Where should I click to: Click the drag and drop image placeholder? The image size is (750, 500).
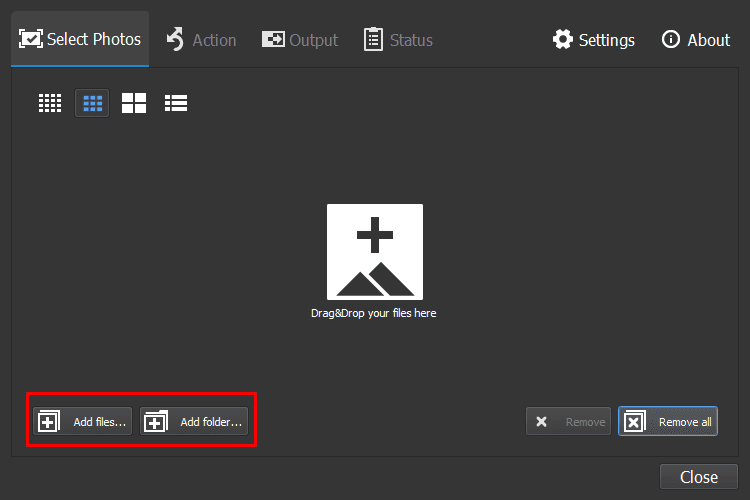(375, 252)
